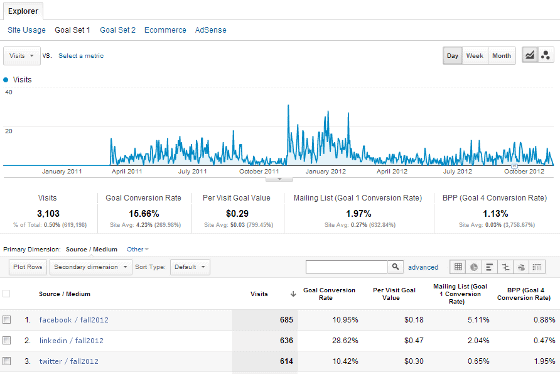Select the term cloud view icon
Image resolution: width=560 pixels, height=374 pixels.
click(x=521, y=267)
